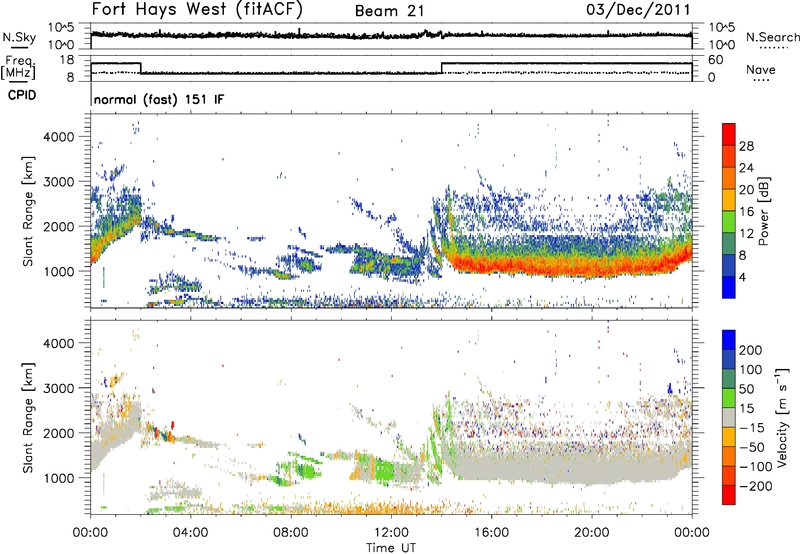Viewport: 800px width, 554px height.
Task: Click the velocity panel 'Slant Range [km]' label
Action: click(x=28, y=417)
